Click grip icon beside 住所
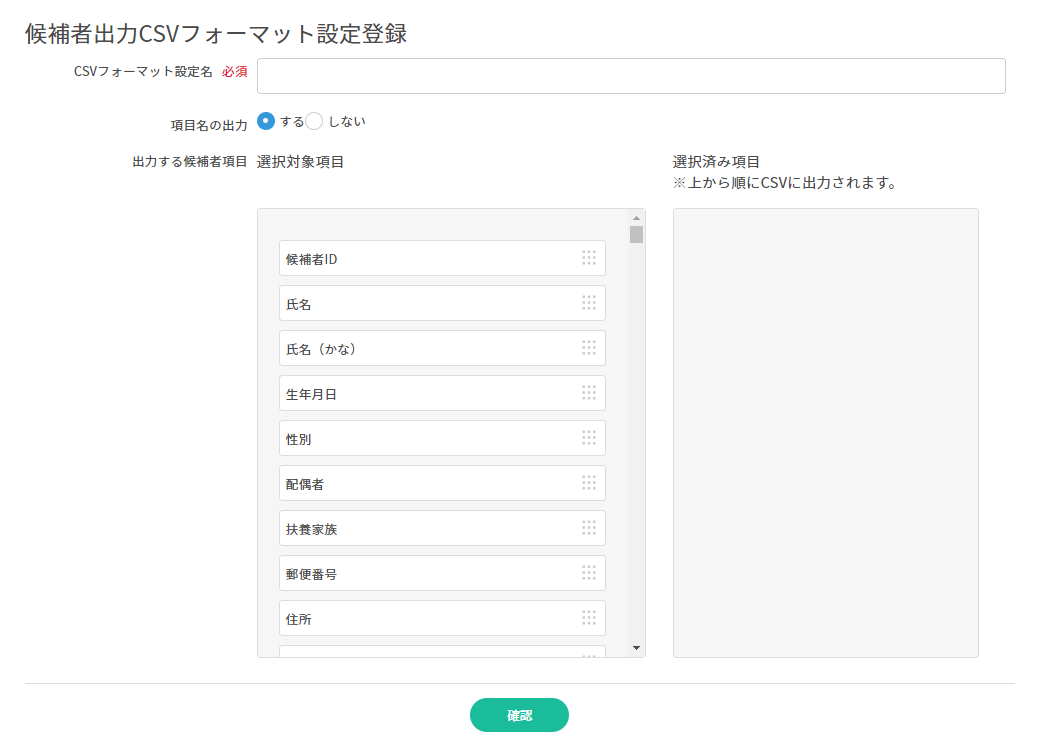 589,618
